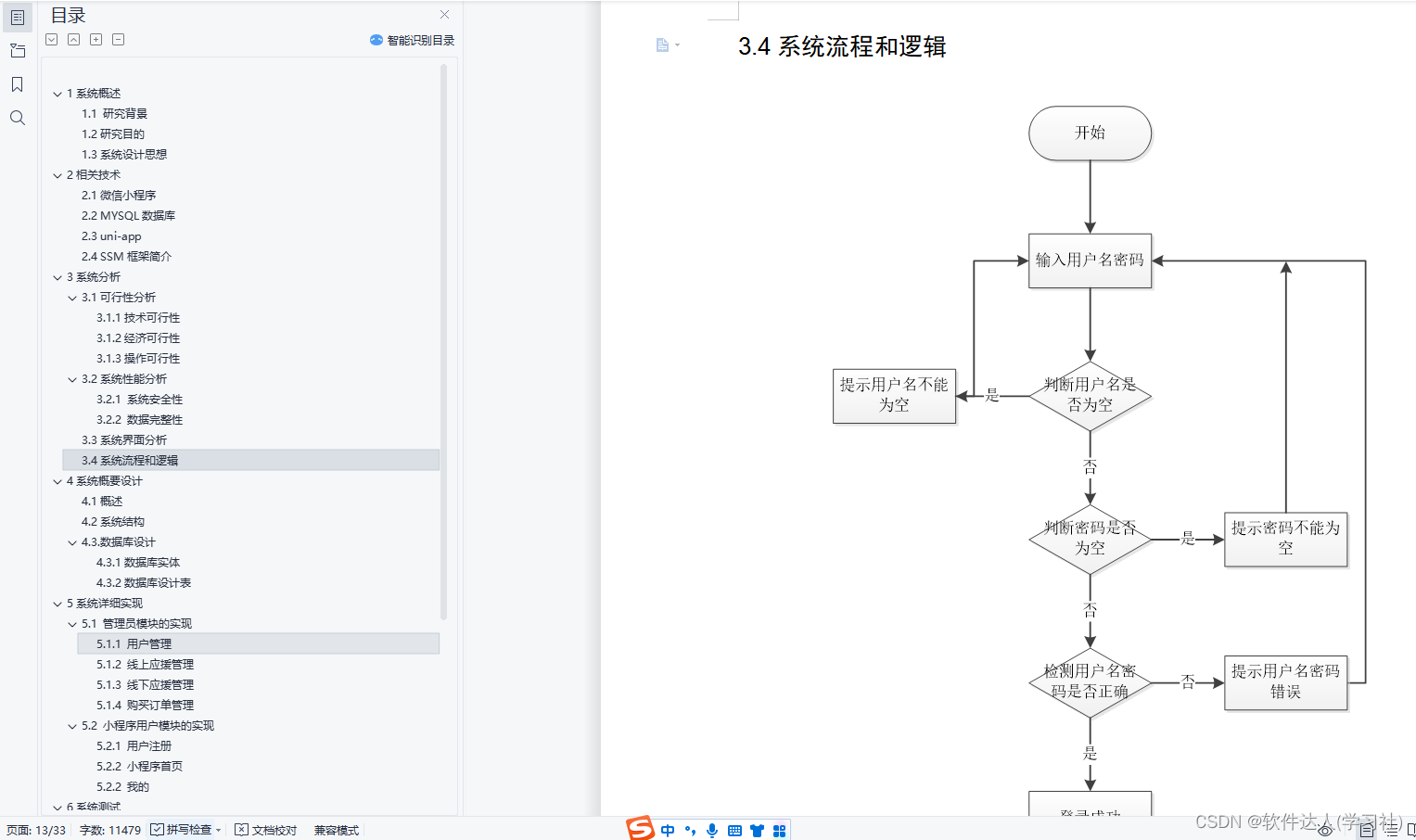1416x840 pixels.
Task: Click the 智能识别目录 link
Action: [421, 40]
